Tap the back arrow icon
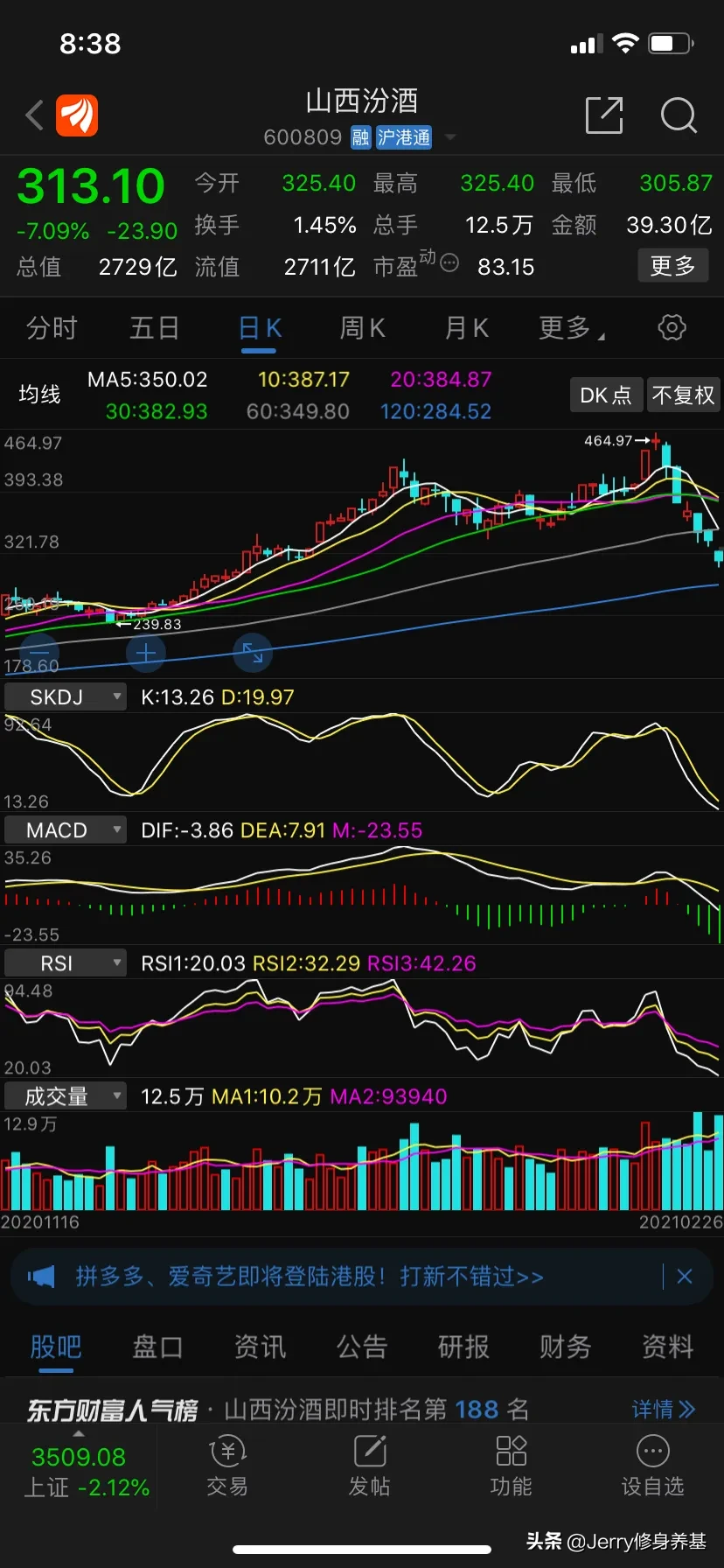Screen dimensions: 724x1568 point(35,115)
